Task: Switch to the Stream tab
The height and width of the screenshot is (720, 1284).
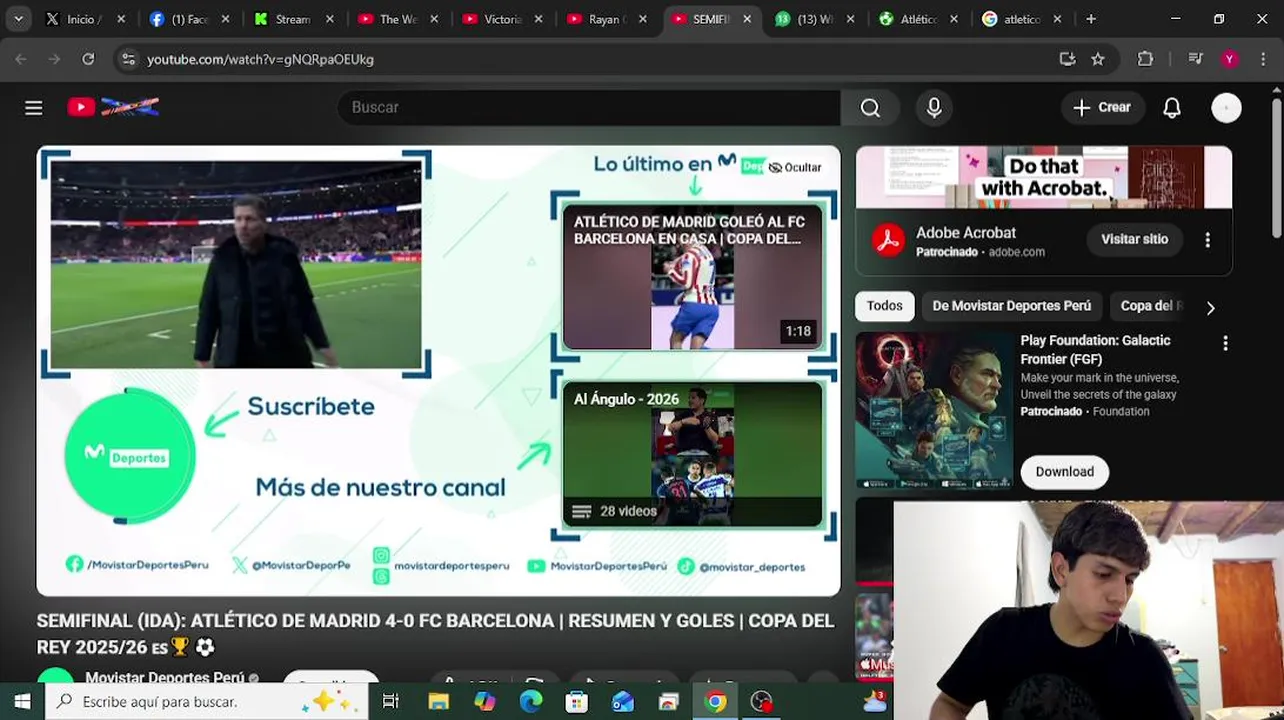Action: point(292,19)
